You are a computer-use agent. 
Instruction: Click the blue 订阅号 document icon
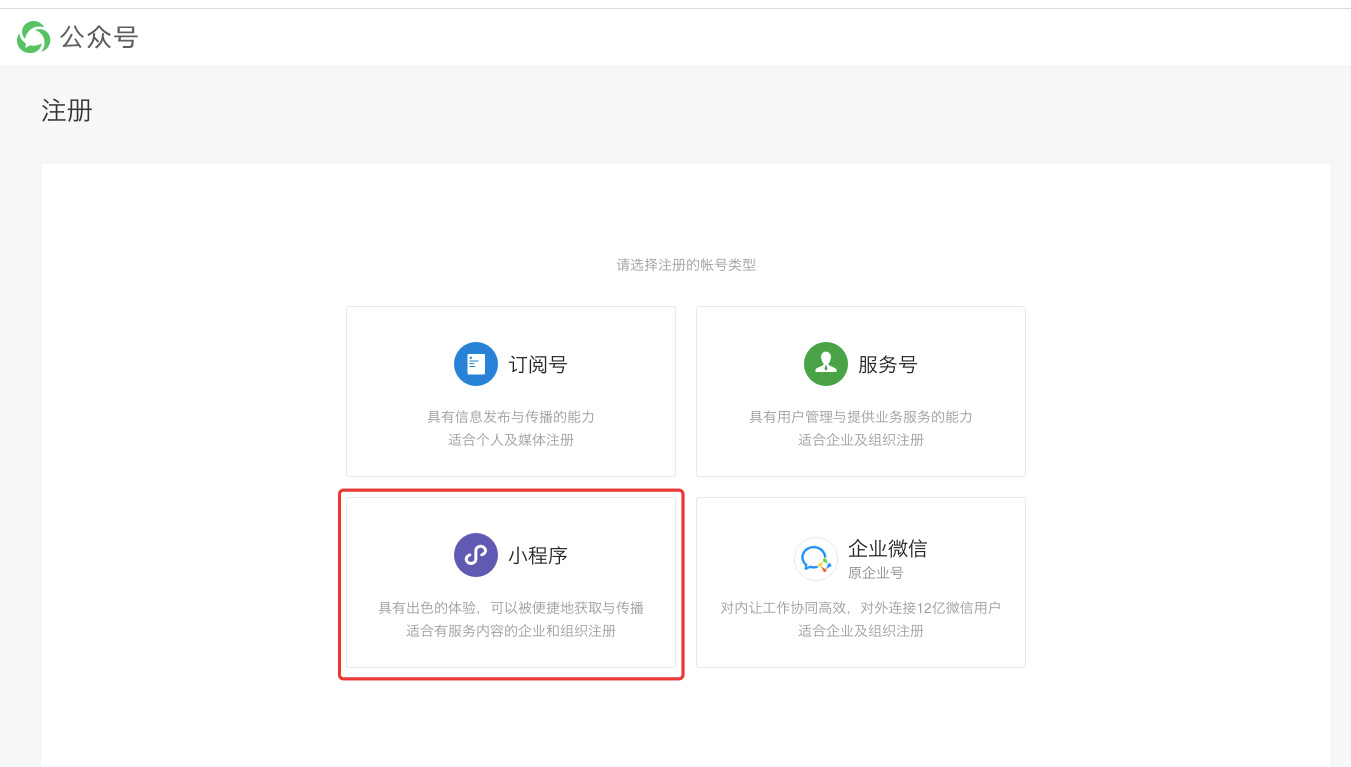[x=476, y=364]
